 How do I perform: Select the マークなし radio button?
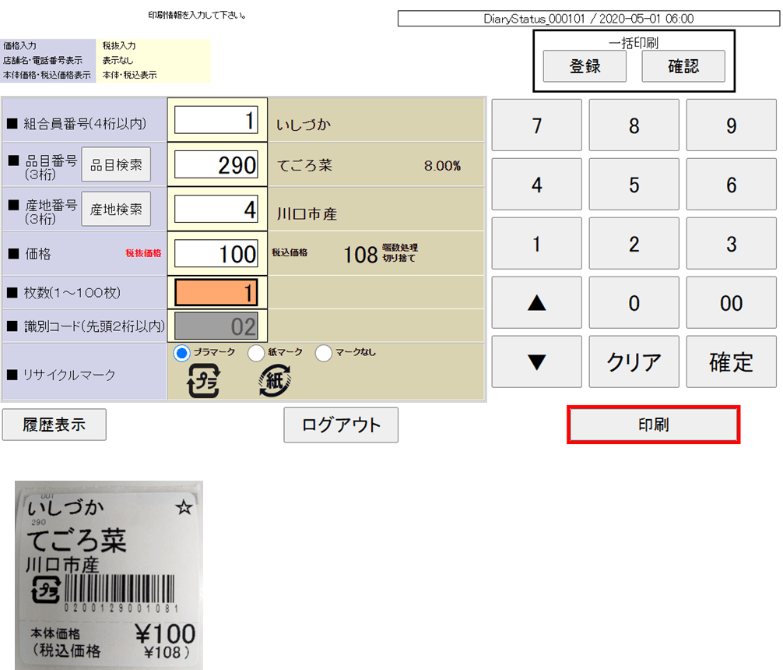tap(324, 353)
